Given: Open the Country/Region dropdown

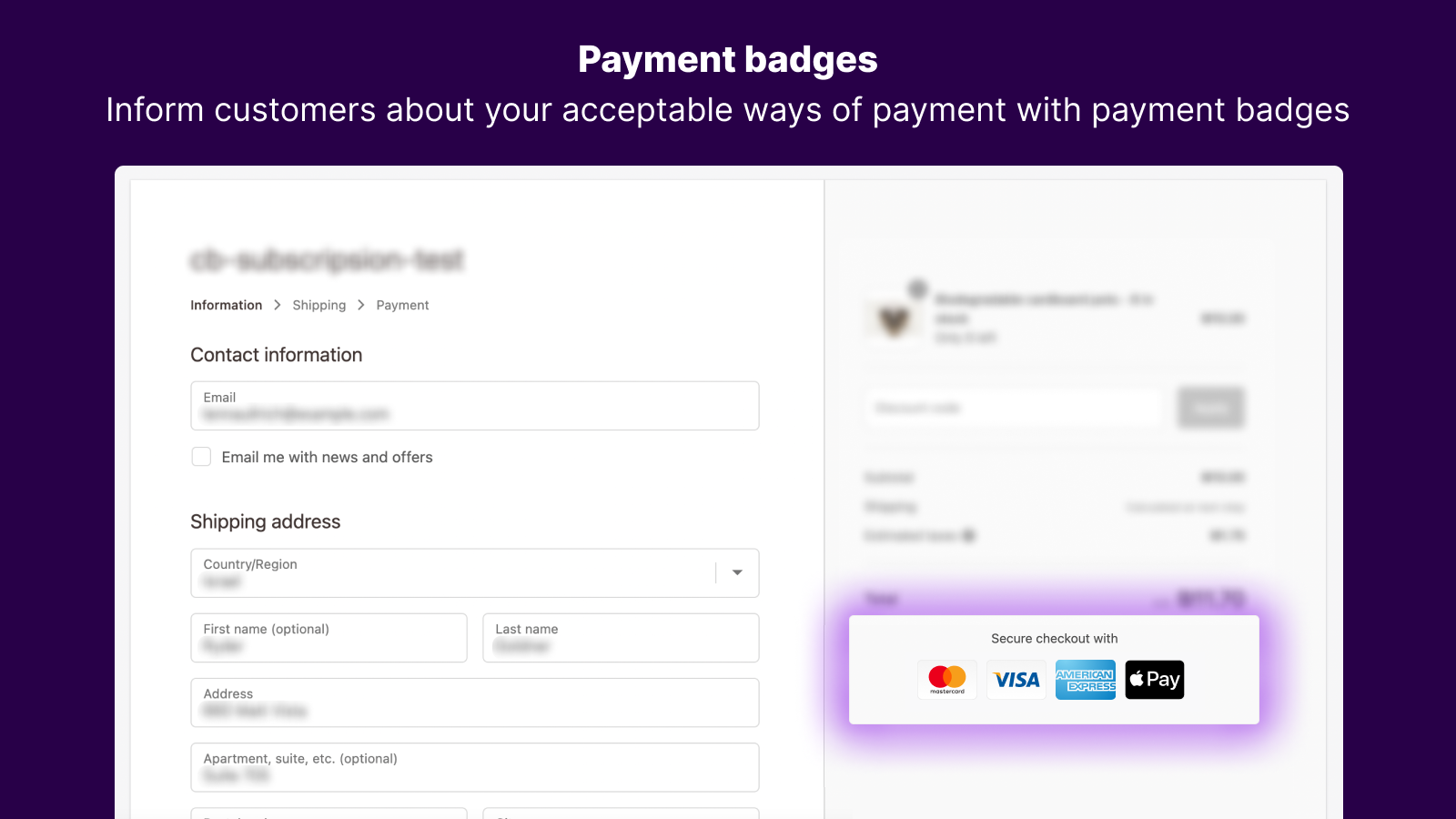Looking at the screenshot, I should click(x=735, y=573).
